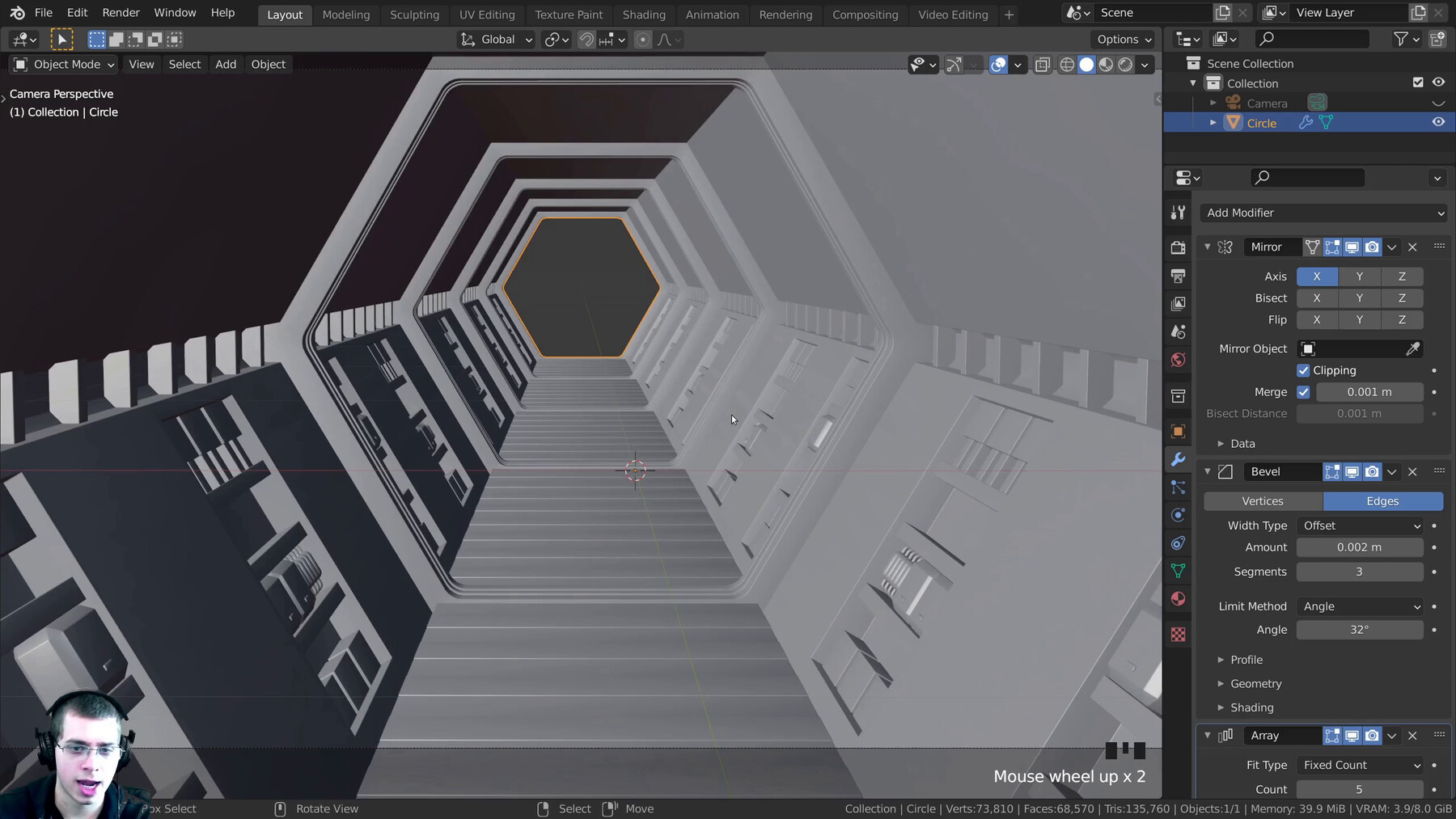Hide the Circle object in the outliner
The height and width of the screenshot is (819, 1456).
tap(1437, 121)
